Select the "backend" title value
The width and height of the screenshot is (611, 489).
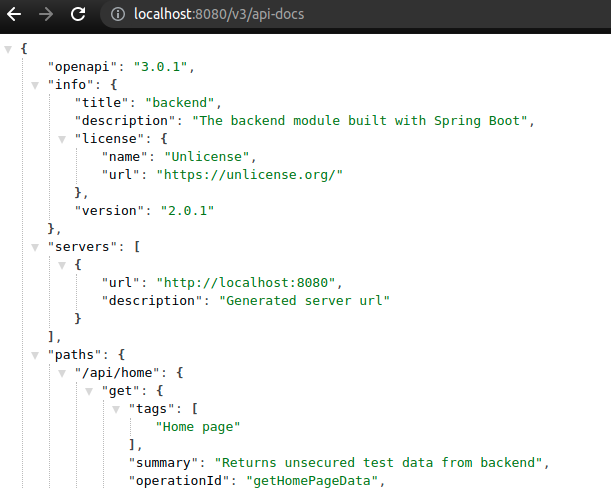[180, 102]
